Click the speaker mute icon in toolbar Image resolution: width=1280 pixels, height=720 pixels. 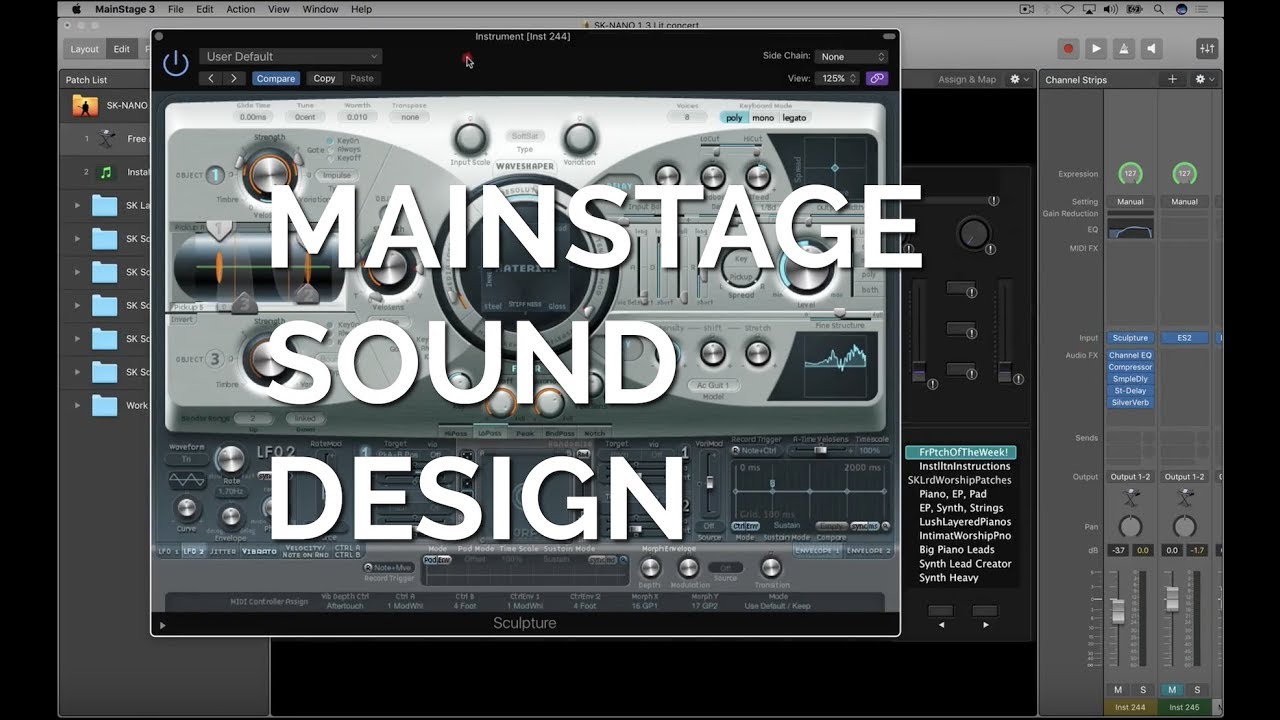1152,48
